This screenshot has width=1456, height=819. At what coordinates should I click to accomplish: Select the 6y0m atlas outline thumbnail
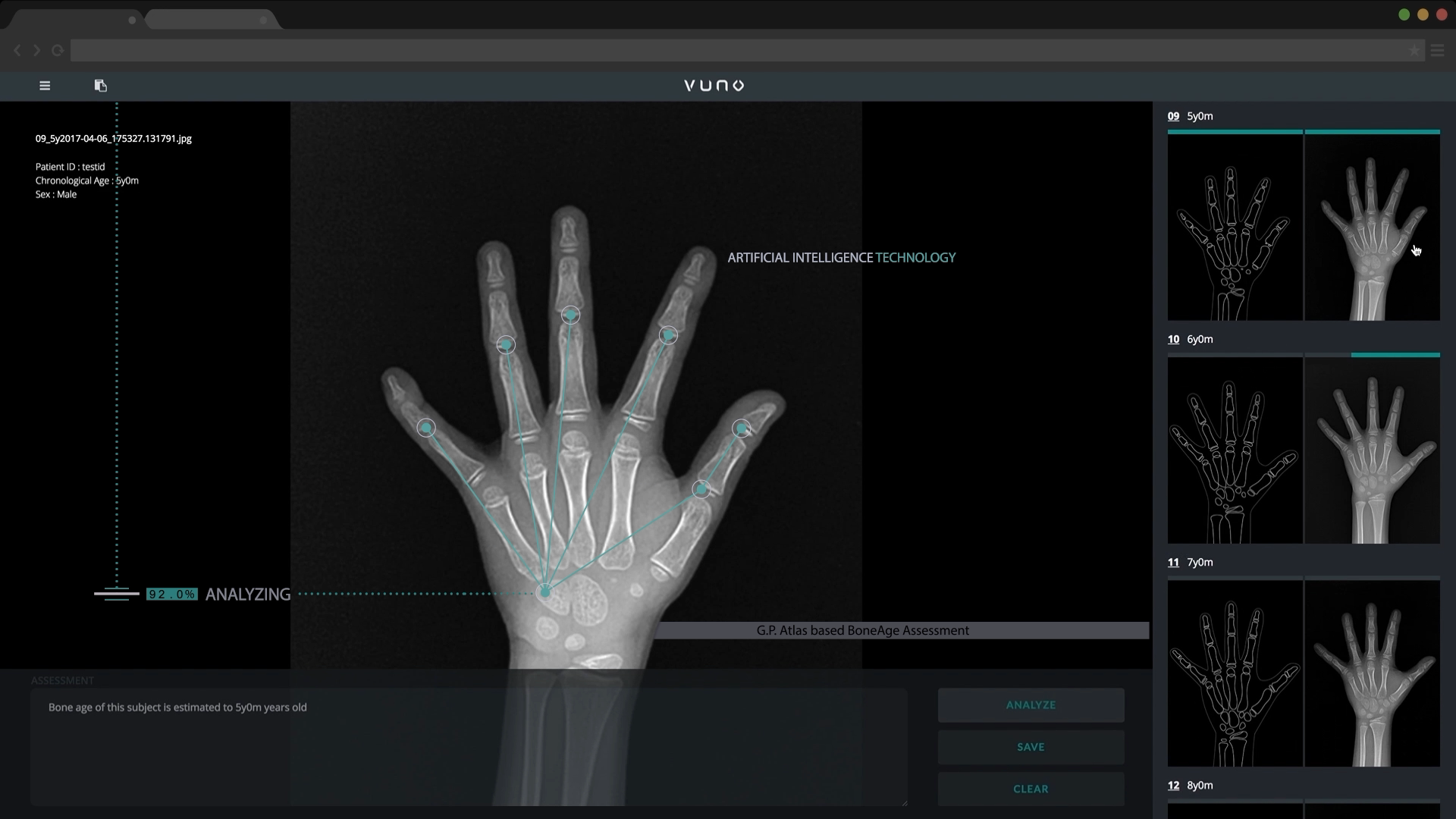(1235, 450)
